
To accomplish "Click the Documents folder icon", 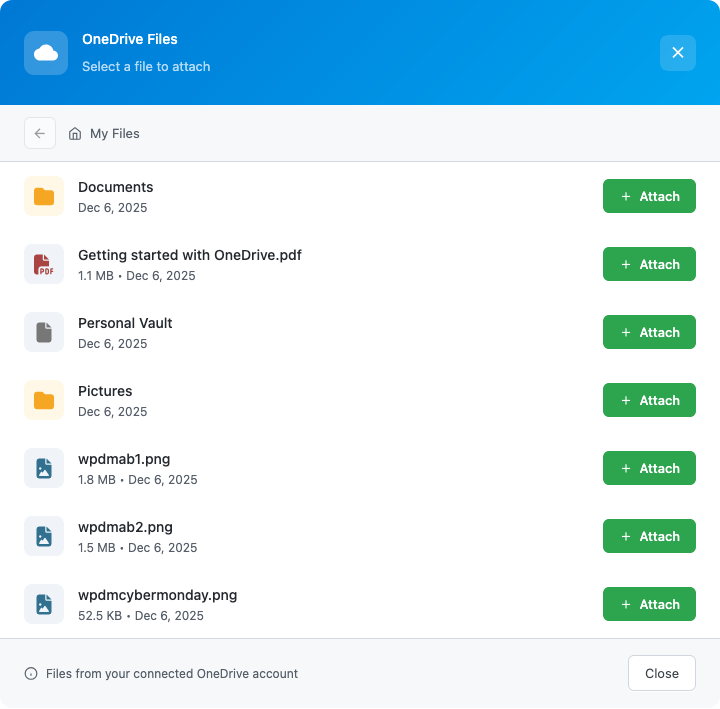I will point(44,196).
